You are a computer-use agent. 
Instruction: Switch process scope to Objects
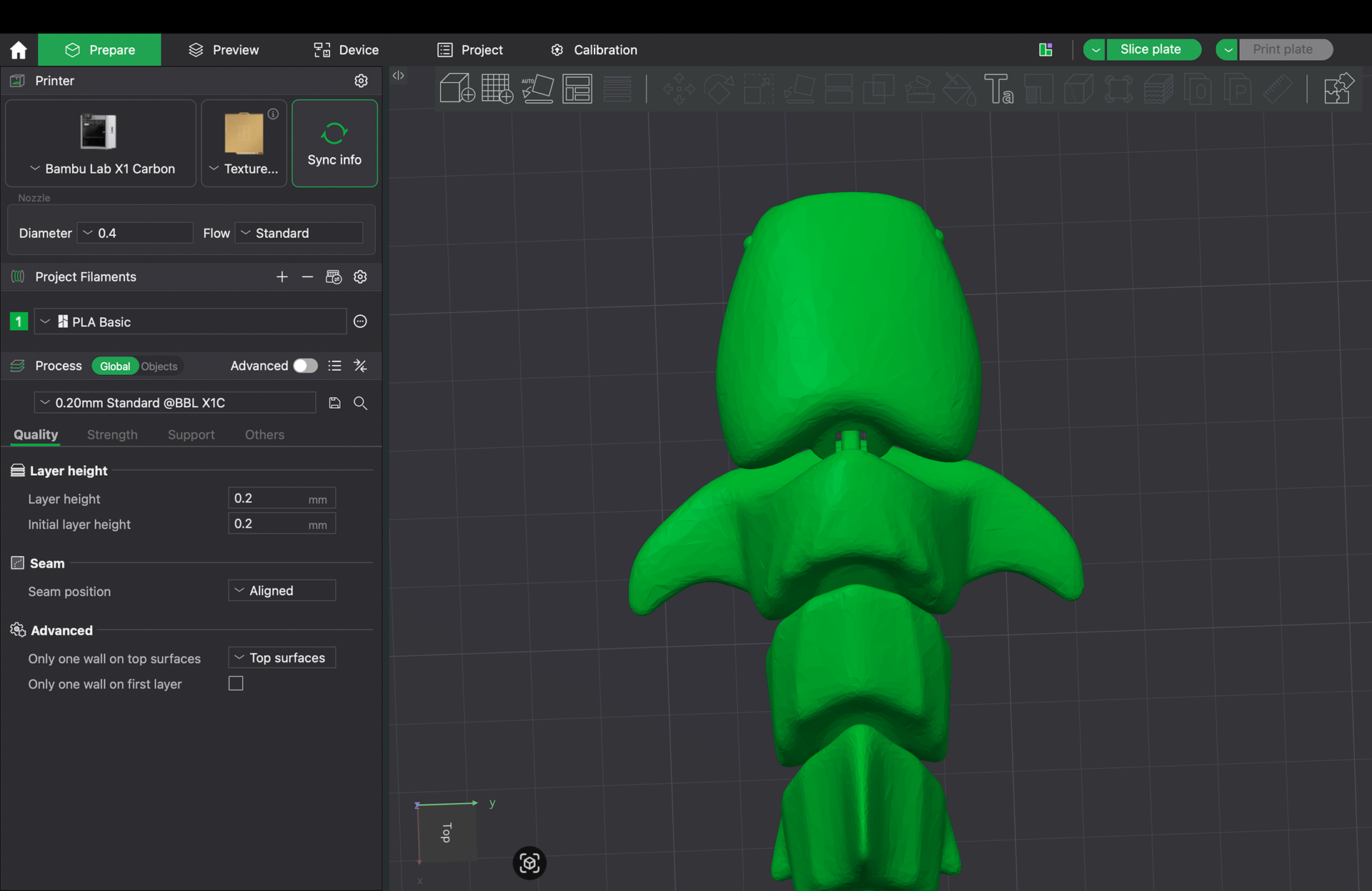[x=159, y=366]
